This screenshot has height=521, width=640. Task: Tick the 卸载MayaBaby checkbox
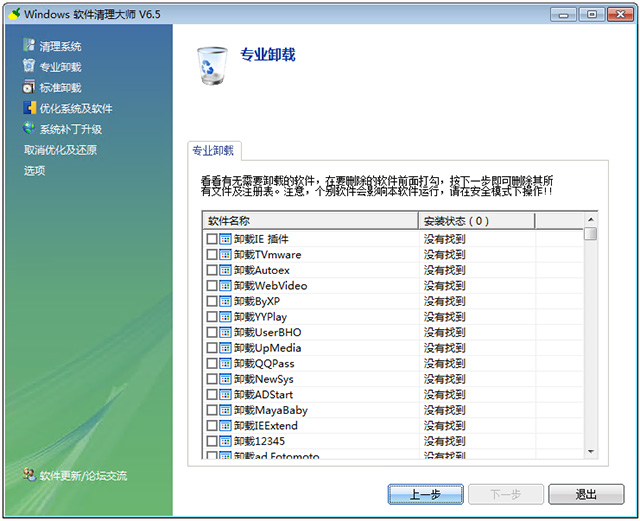pyautogui.click(x=212, y=410)
